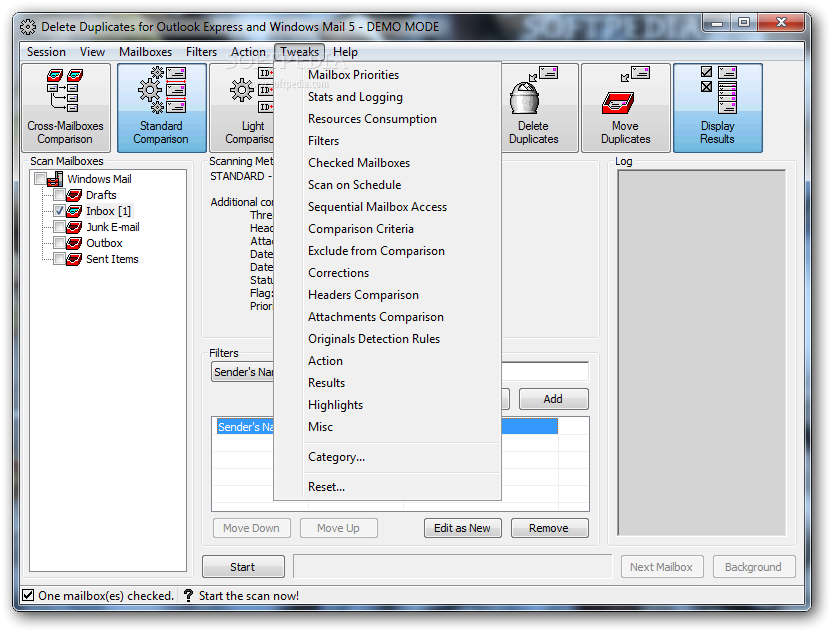
Task: Click the Edit as New button
Action: [463, 528]
